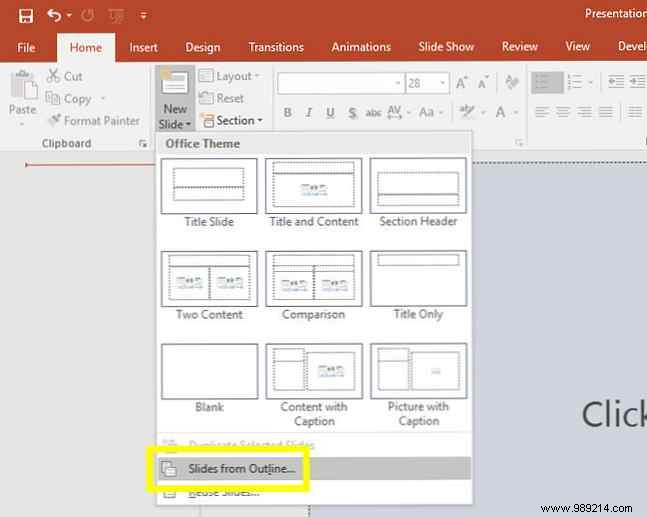Open the Section dropdown
The image size is (647, 517).
(x=231, y=120)
